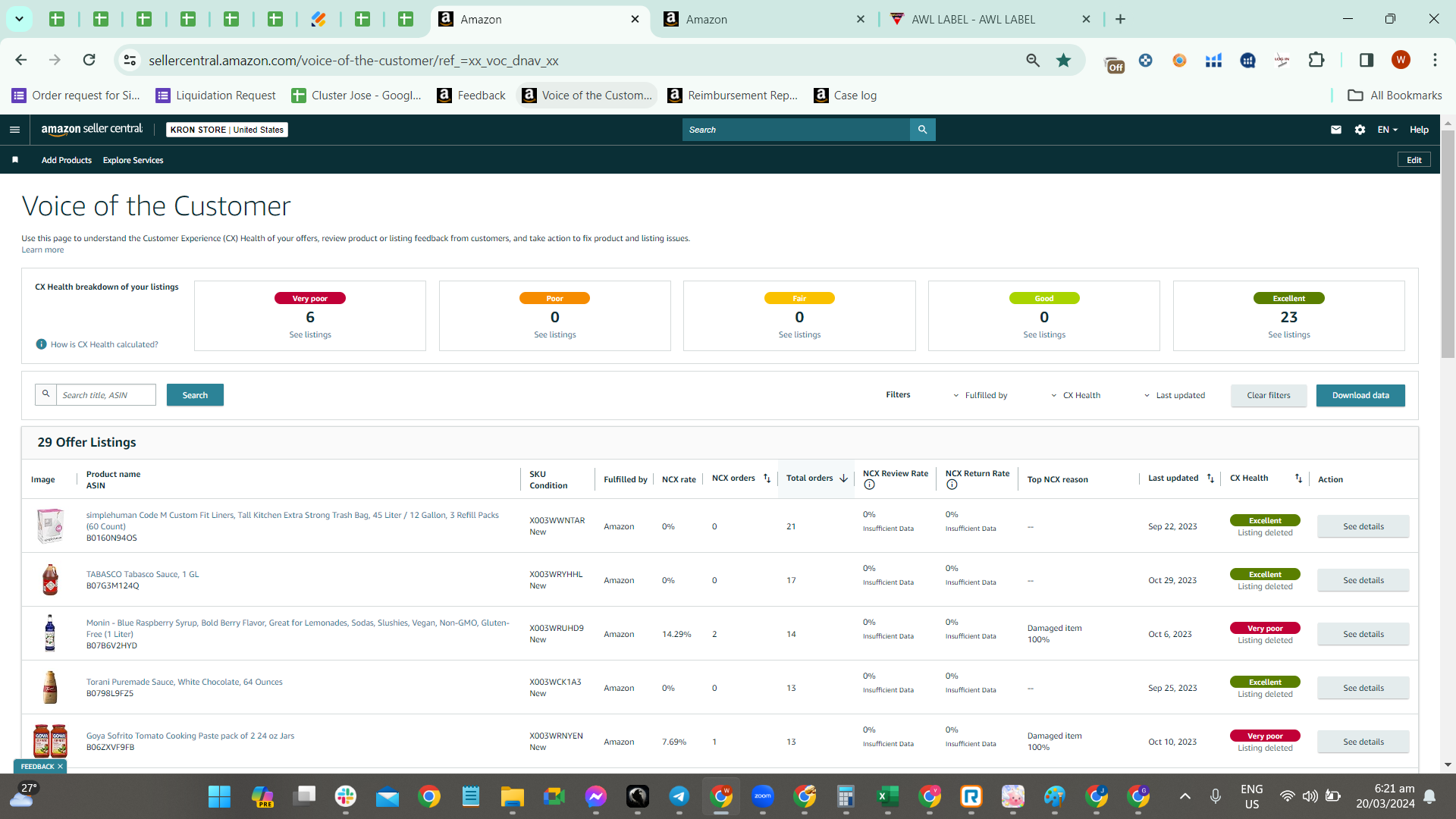The height and width of the screenshot is (819, 1456).
Task: Sort the table by NCX orders
Action: click(x=767, y=479)
